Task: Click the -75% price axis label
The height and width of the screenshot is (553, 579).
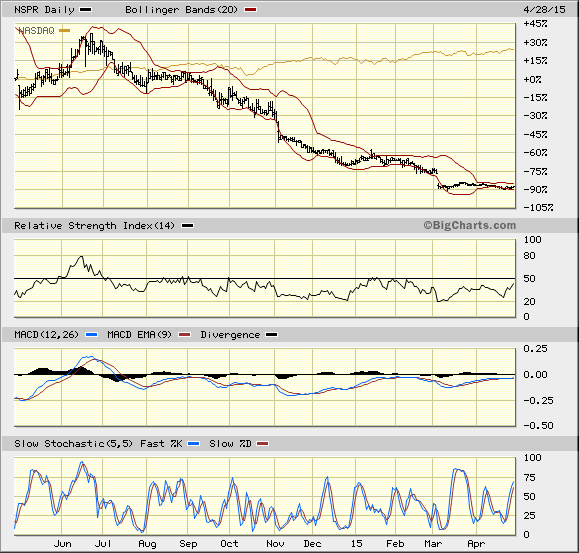Action: coord(535,171)
